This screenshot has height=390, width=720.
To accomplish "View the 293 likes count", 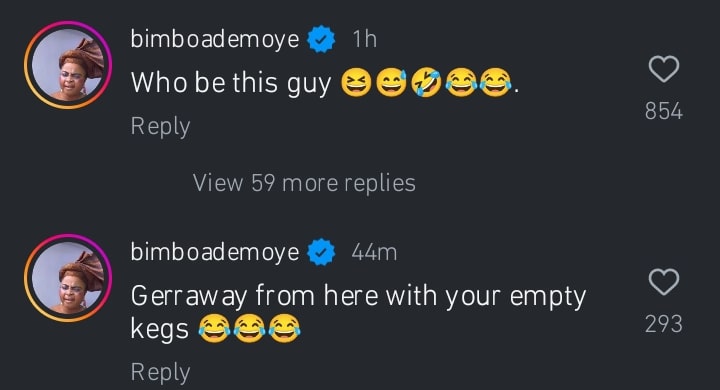I will (664, 324).
